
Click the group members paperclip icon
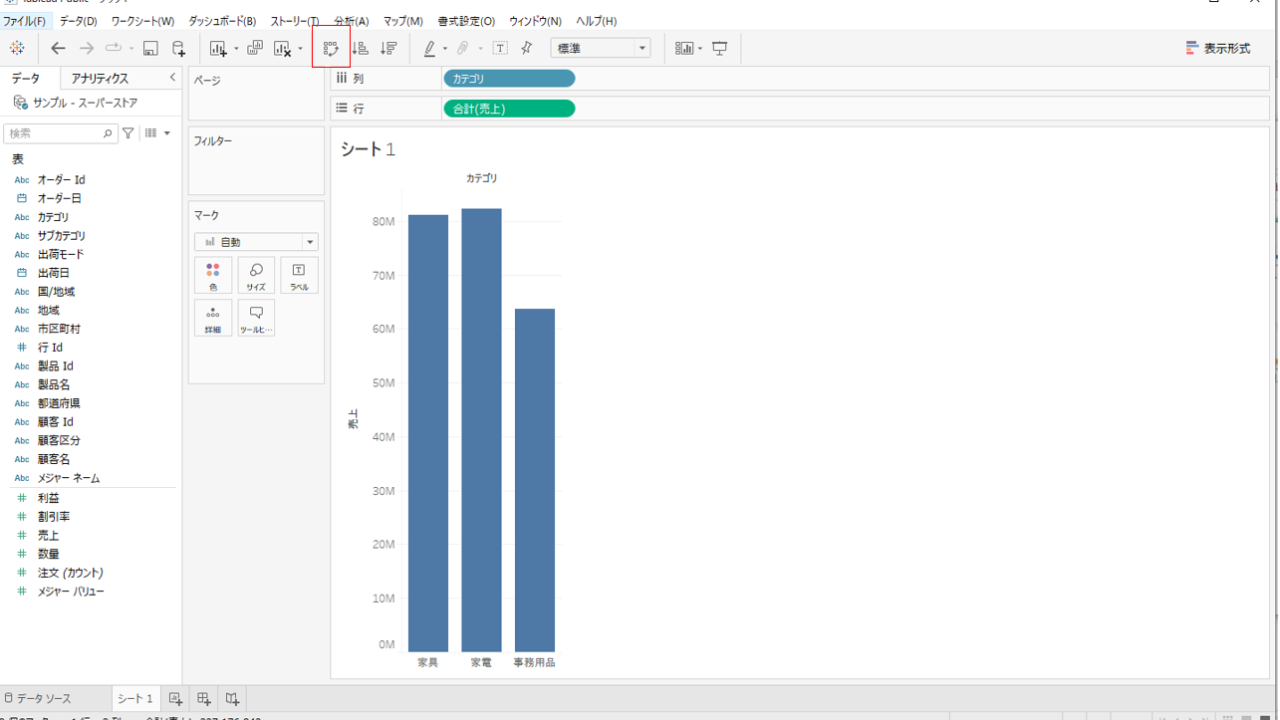pyautogui.click(x=463, y=48)
